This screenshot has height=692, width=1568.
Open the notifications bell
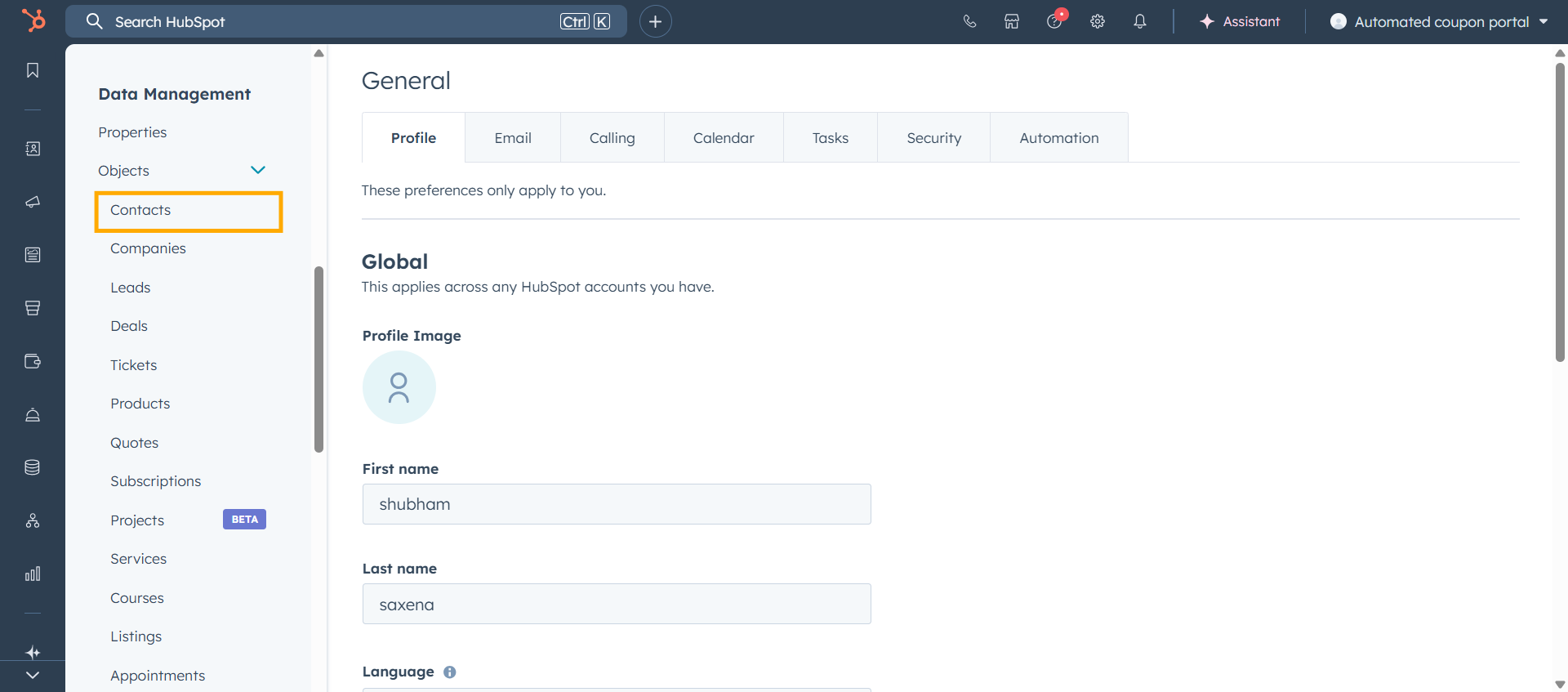[x=1140, y=22]
